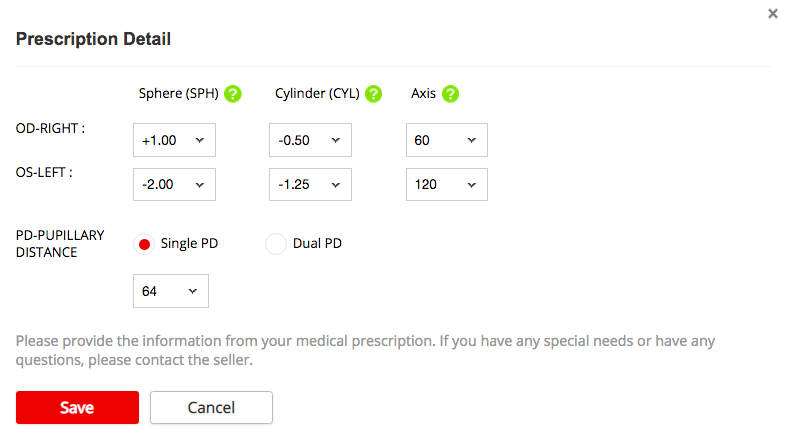The height and width of the screenshot is (439, 786).
Task: Click the Sphere (SPH) help icon
Action: click(233, 94)
